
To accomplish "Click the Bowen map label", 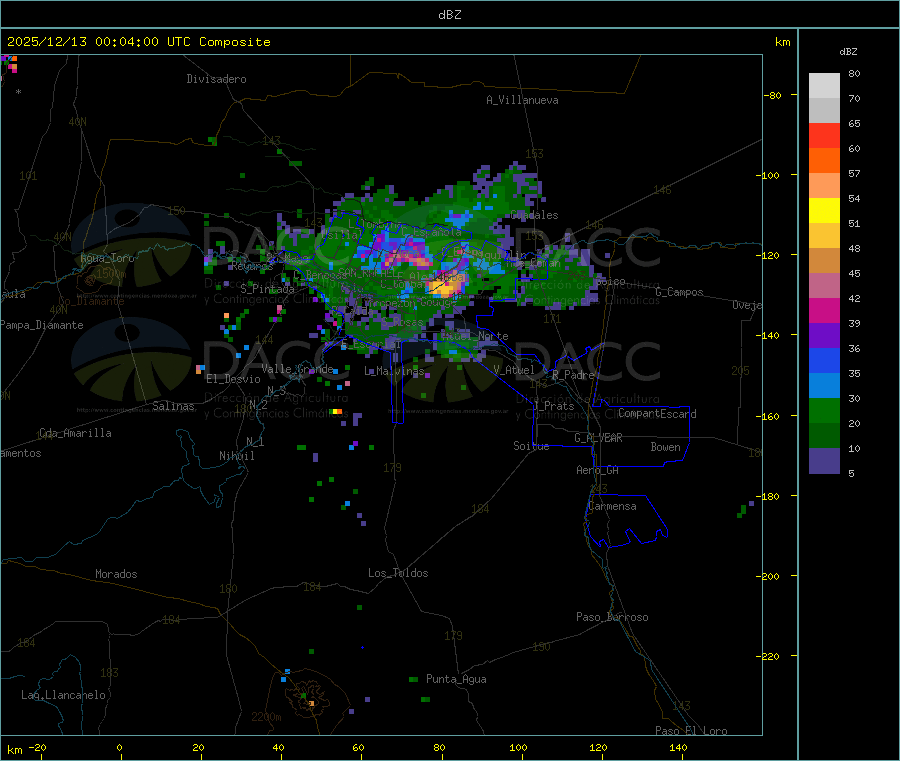I will point(666,447).
